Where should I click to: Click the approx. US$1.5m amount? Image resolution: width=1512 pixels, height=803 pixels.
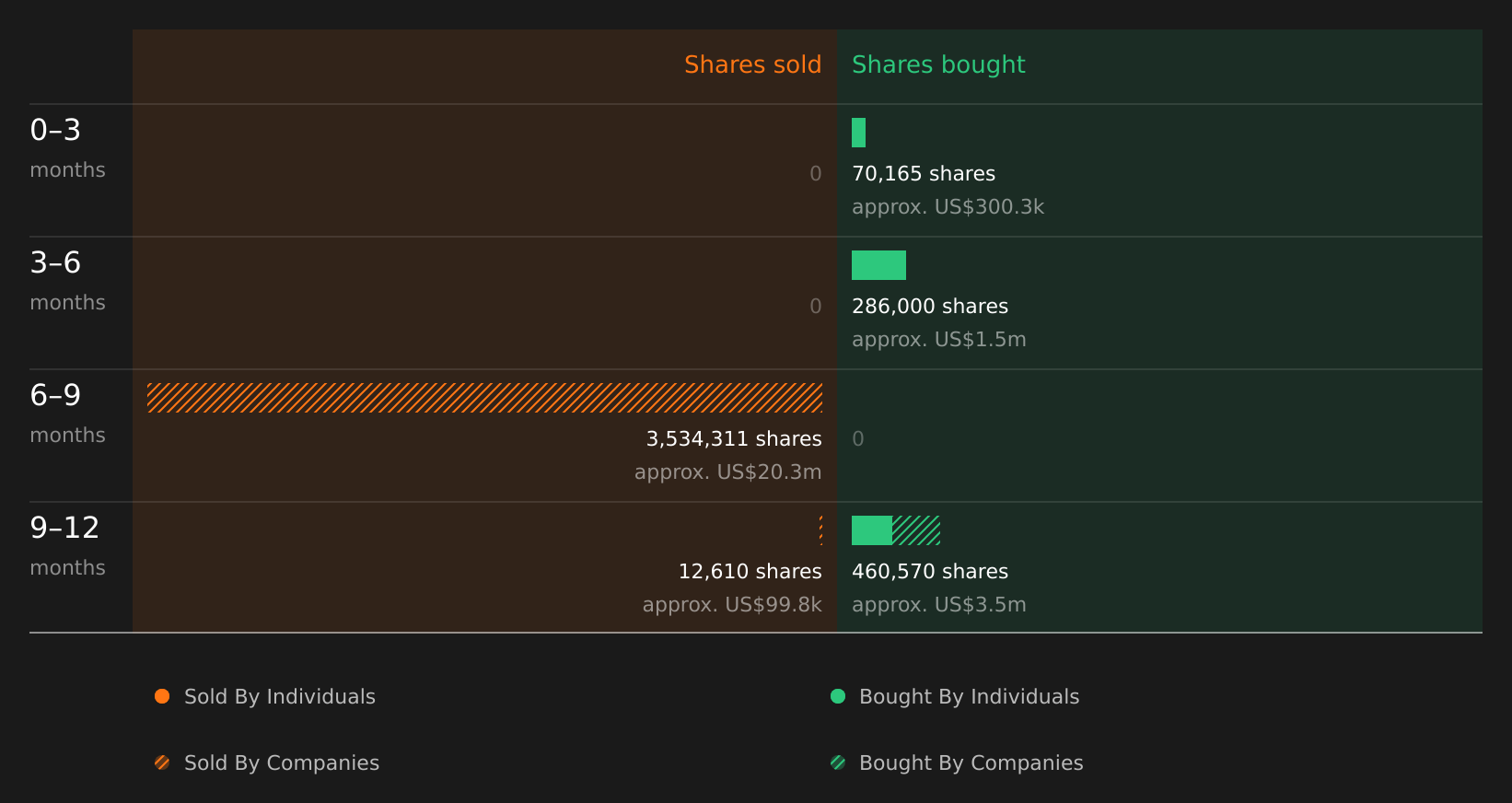[938, 340]
